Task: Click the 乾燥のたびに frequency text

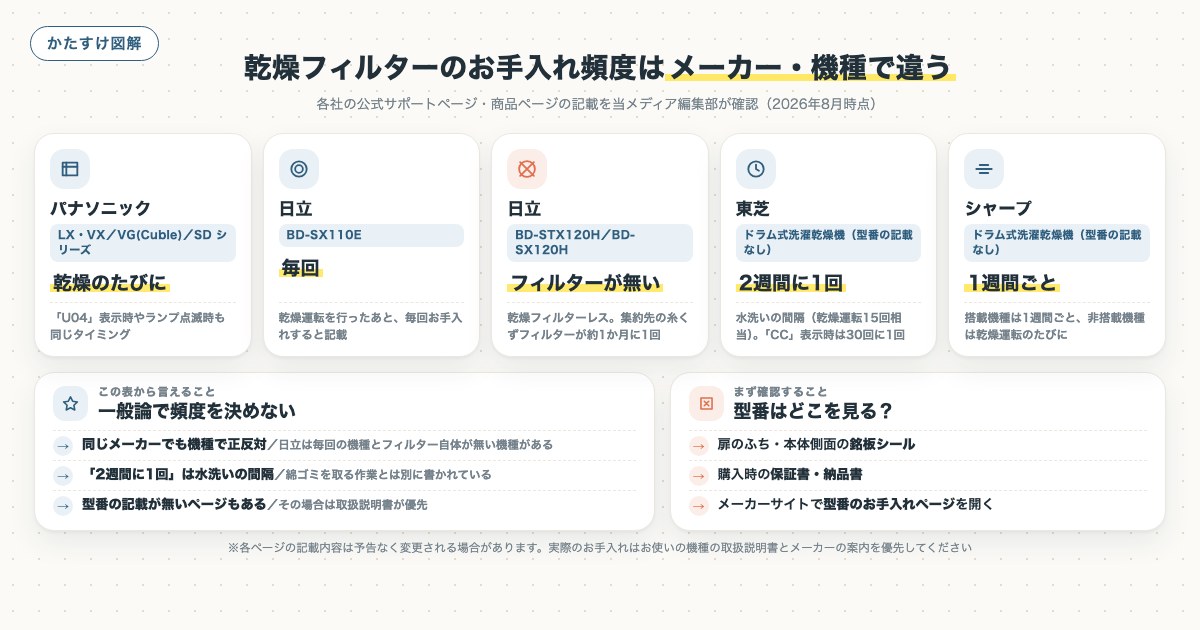Action: click(x=110, y=281)
